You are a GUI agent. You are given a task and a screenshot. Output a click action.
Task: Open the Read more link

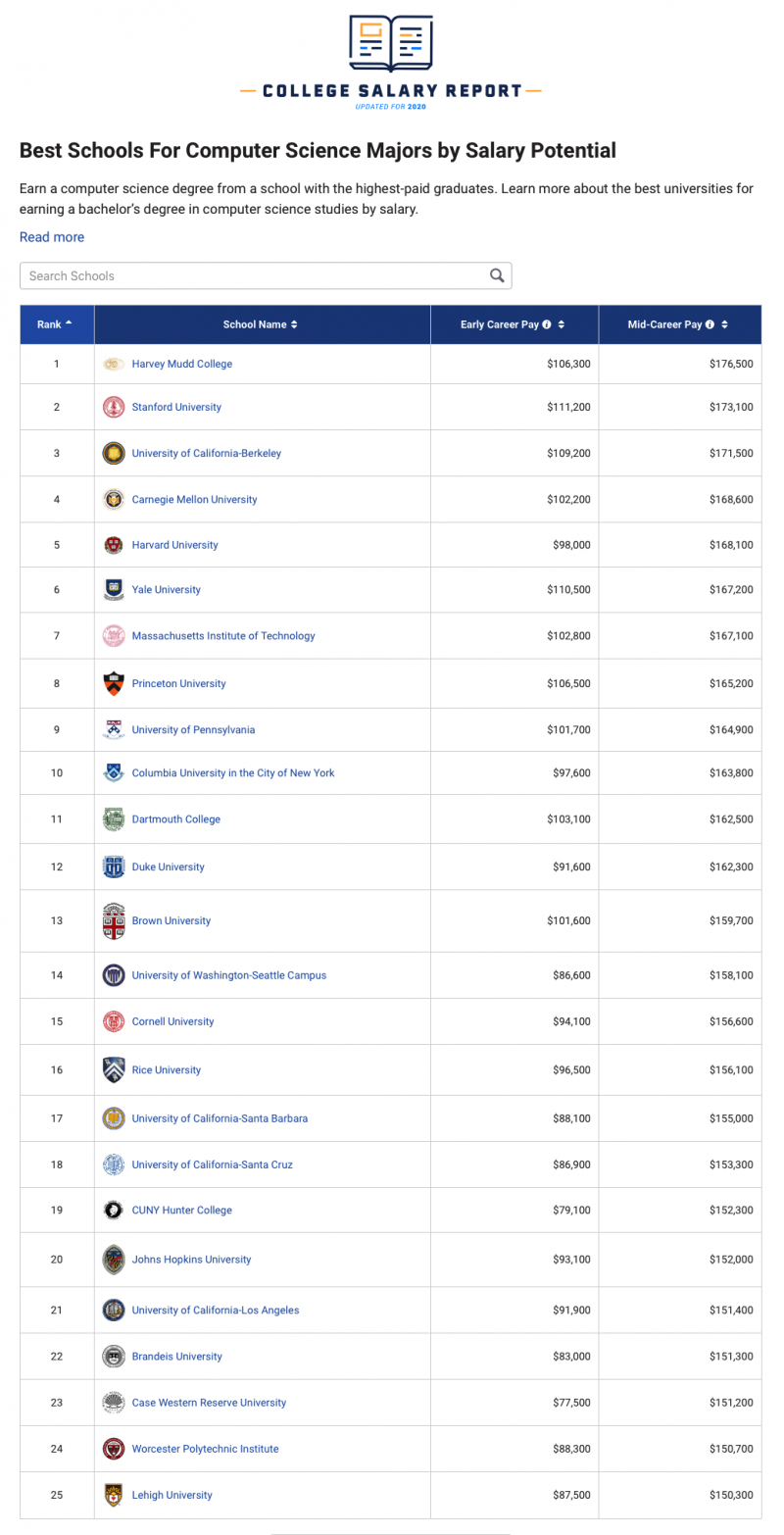pos(52,237)
